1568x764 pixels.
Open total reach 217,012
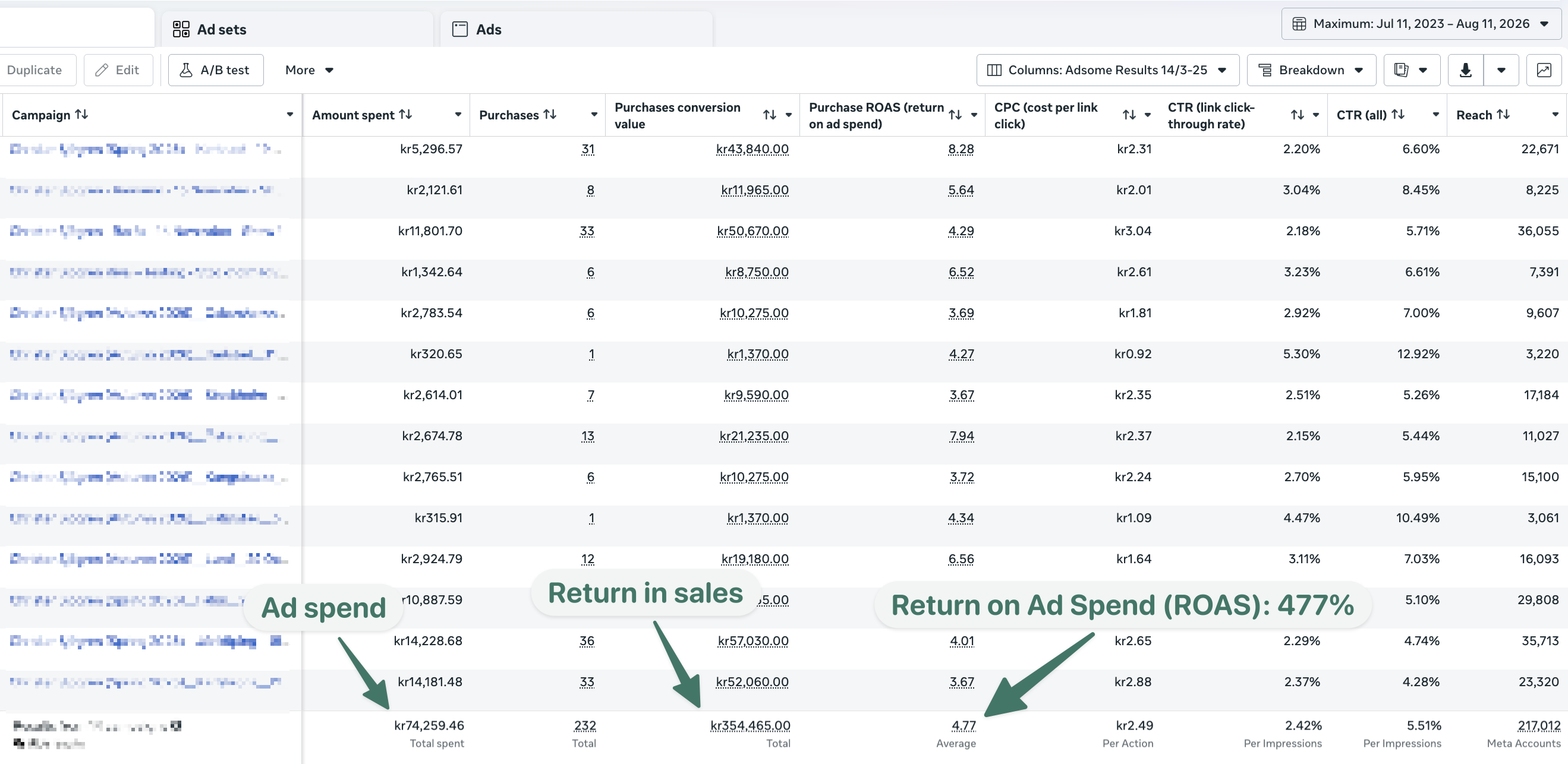coord(1539,725)
